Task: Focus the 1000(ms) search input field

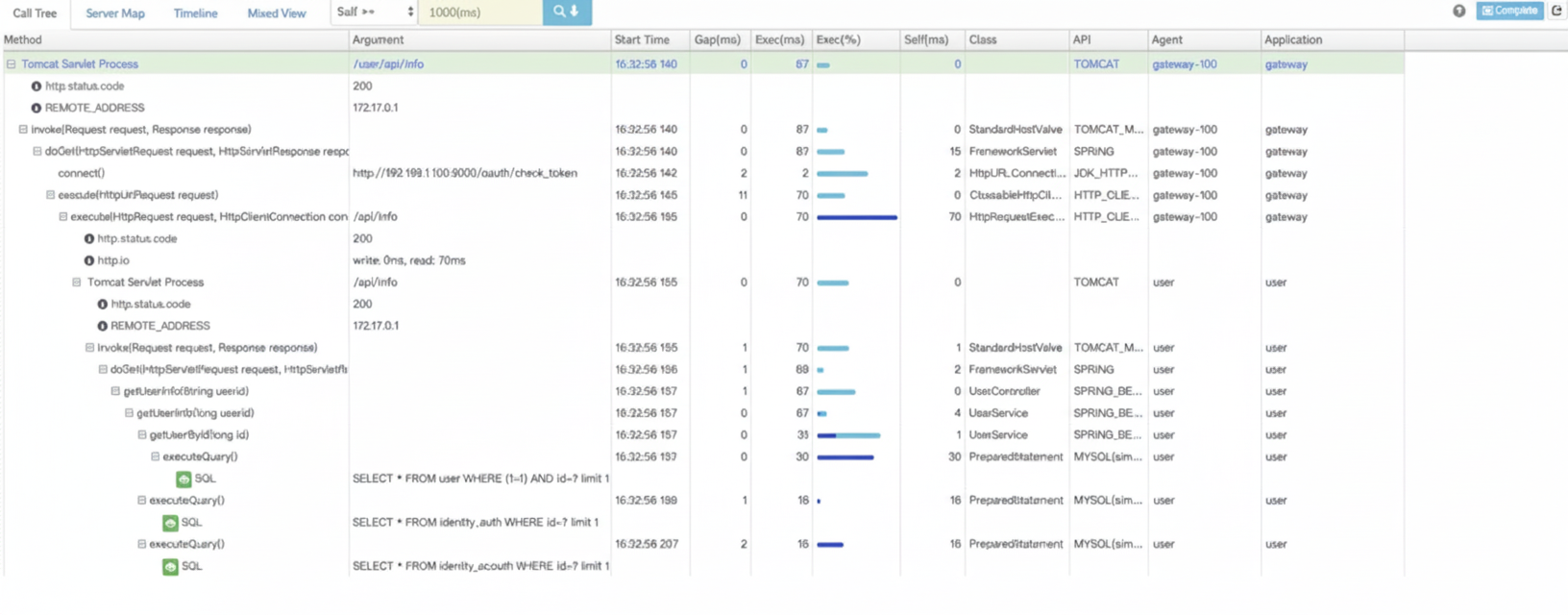Action: 481,12
